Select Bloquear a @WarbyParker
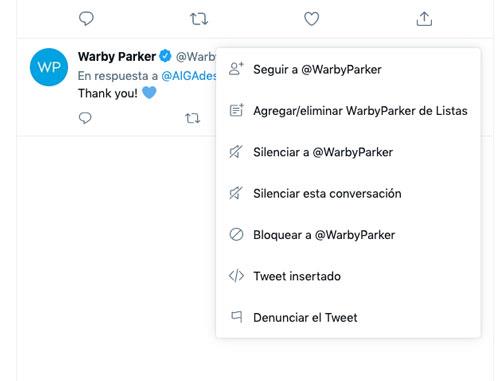The width and height of the screenshot is (500, 381). coord(348,235)
